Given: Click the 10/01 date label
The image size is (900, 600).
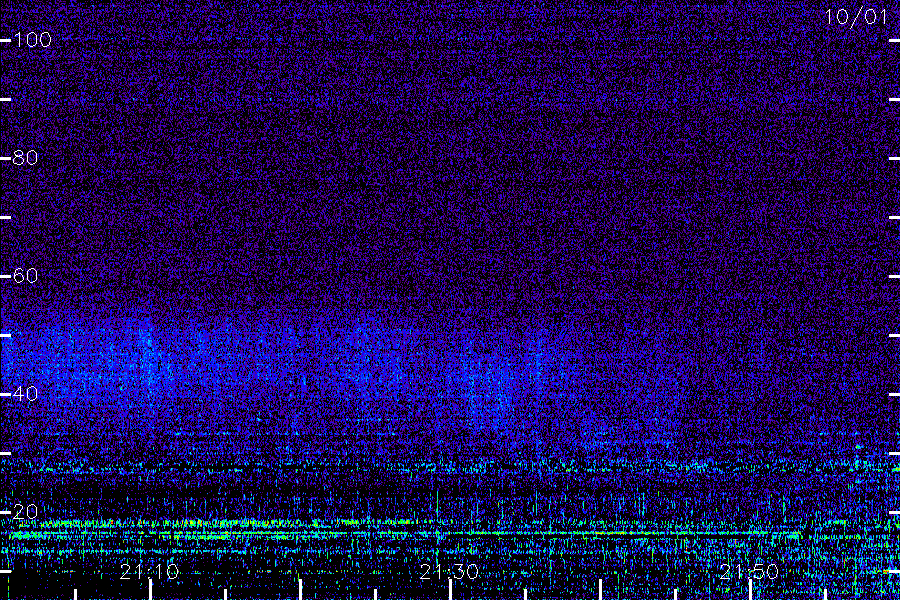Looking at the screenshot, I should [x=856, y=17].
